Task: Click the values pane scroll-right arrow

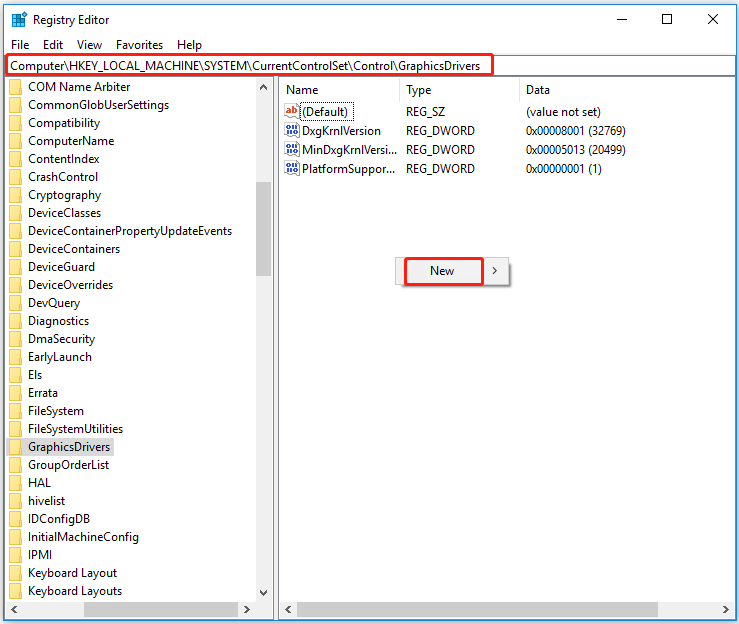Action: click(x=726, y=609)
